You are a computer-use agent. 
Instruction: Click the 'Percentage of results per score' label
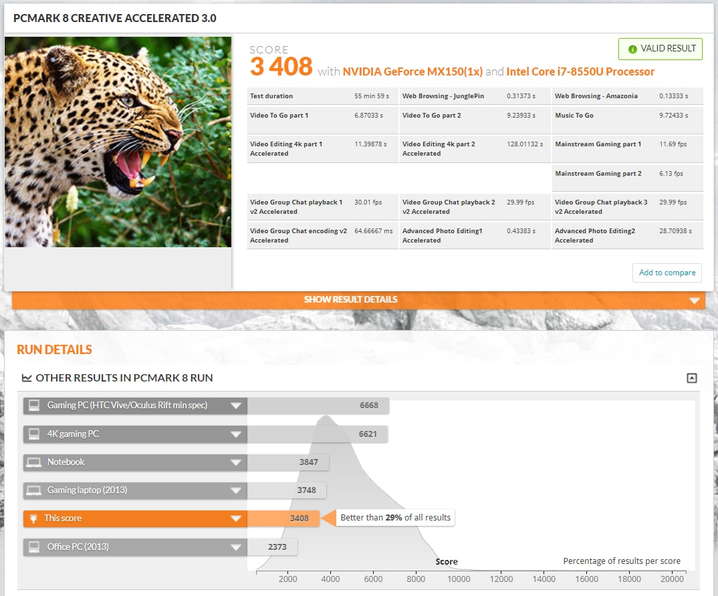click(621, 561)
